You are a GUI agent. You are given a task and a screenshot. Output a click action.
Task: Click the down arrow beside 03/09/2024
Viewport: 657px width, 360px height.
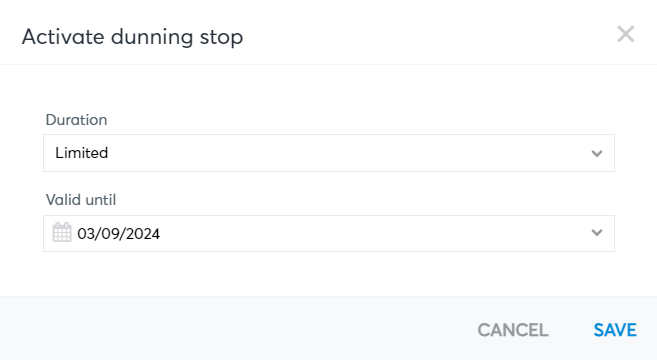[x=597, y=233]
